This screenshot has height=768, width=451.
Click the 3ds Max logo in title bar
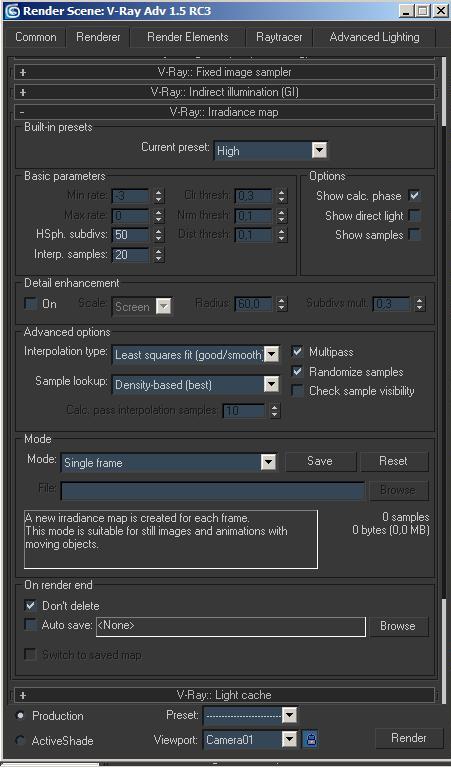(12, 11)
